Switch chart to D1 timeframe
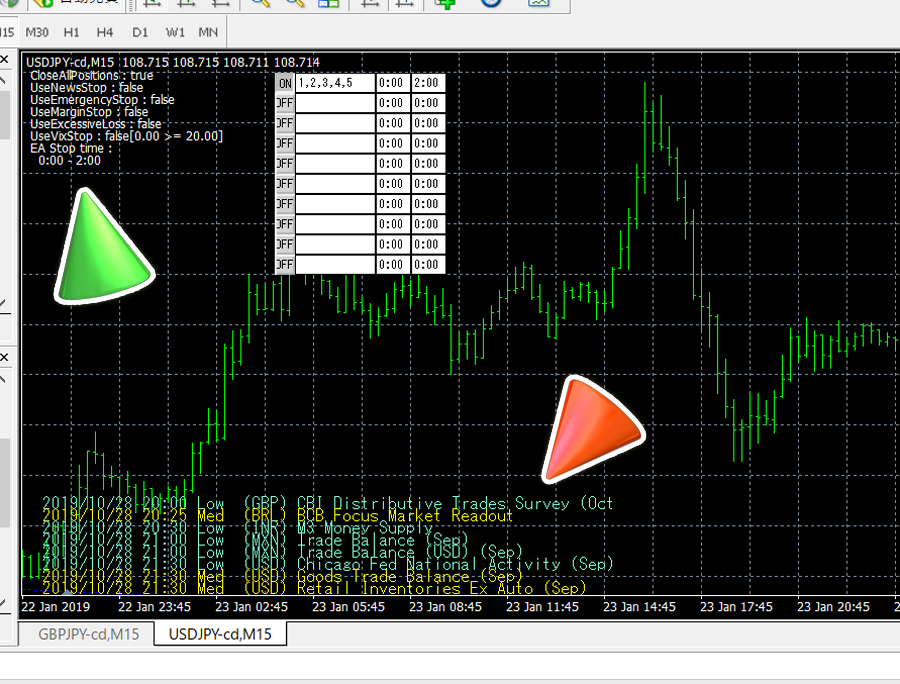Viewport: 900px width, 684px height. 140,32
